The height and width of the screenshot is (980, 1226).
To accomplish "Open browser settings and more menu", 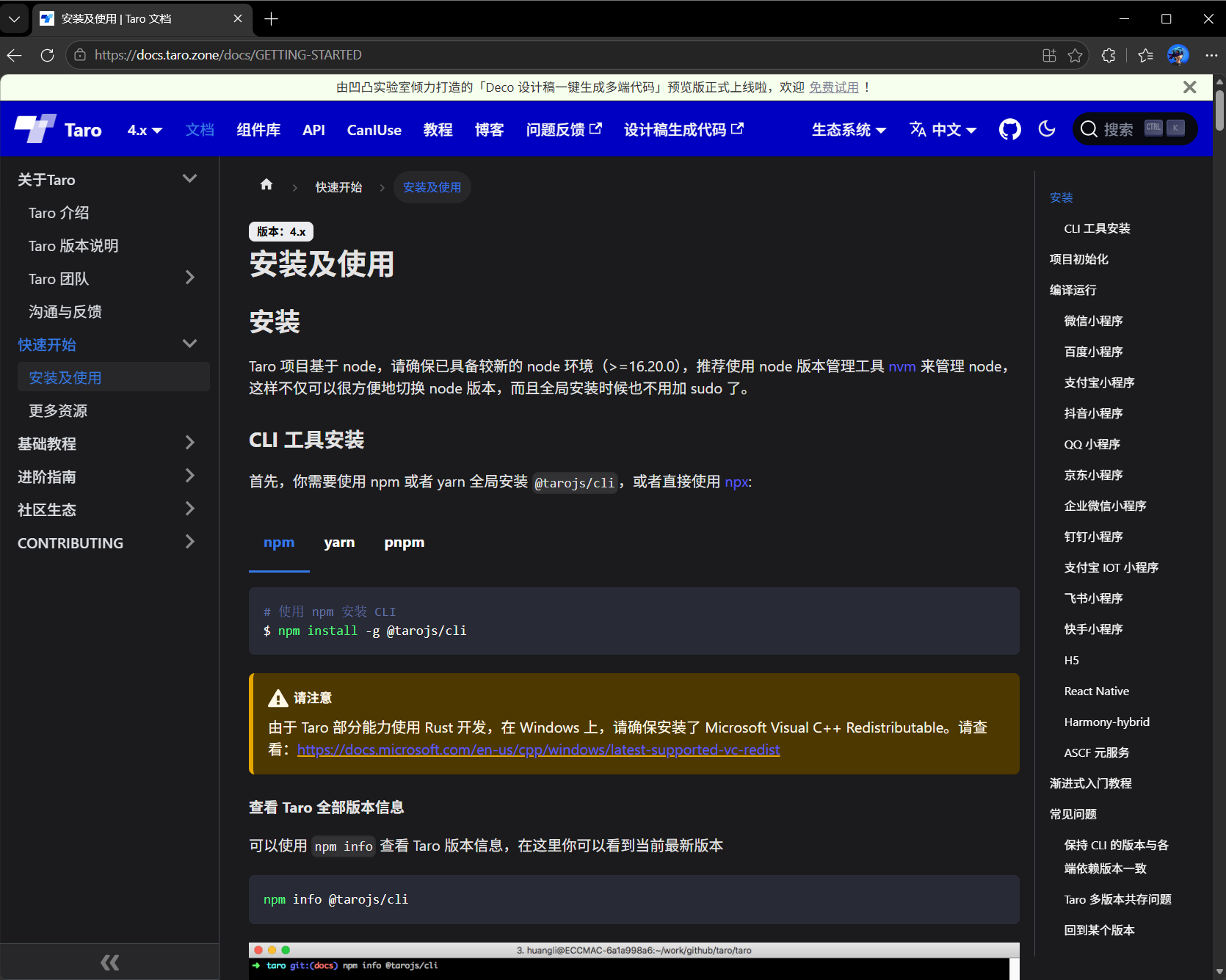I will 1211,55.
